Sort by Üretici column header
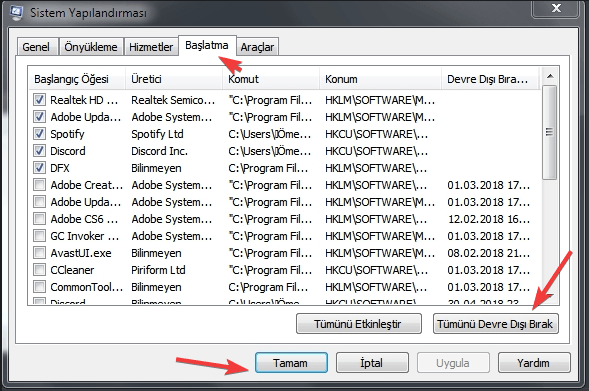 click(x=174, y=79)
